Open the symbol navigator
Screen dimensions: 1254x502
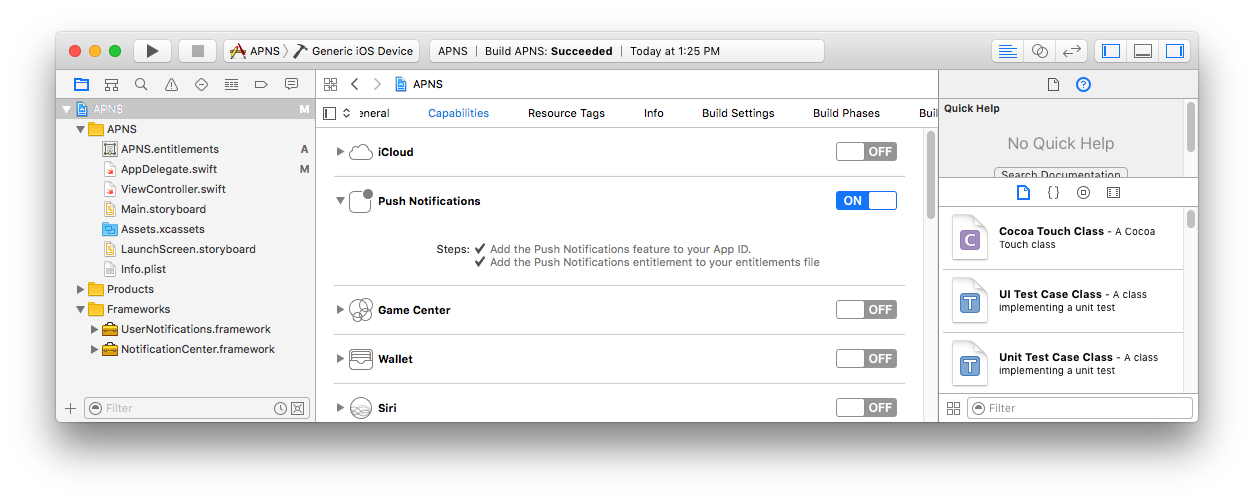tap(111, 84)
